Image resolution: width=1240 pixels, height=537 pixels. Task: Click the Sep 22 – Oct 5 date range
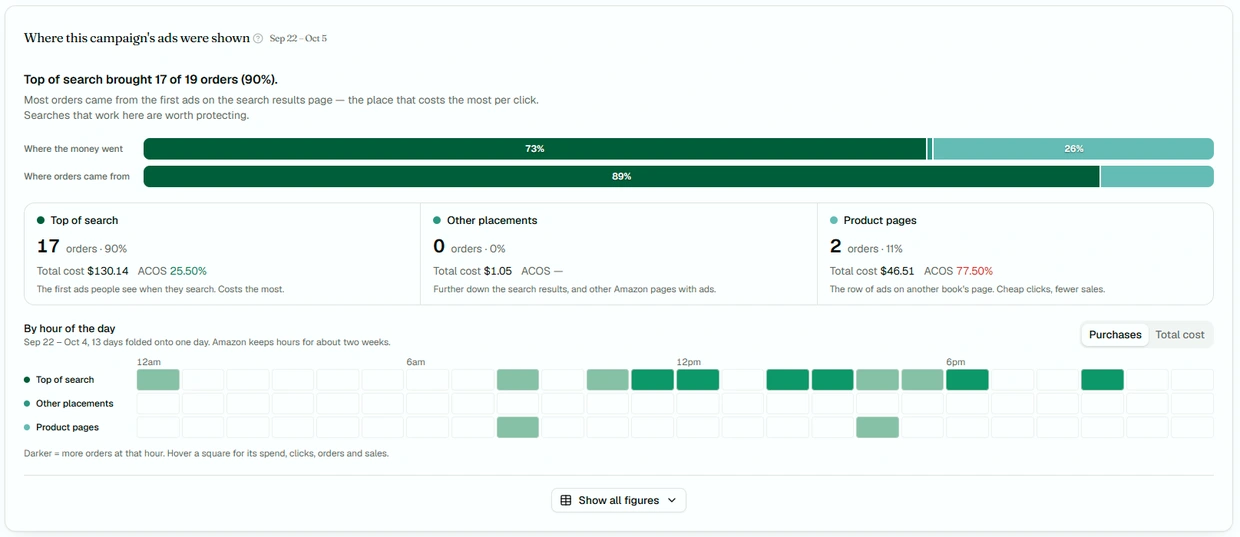point(298,39)
